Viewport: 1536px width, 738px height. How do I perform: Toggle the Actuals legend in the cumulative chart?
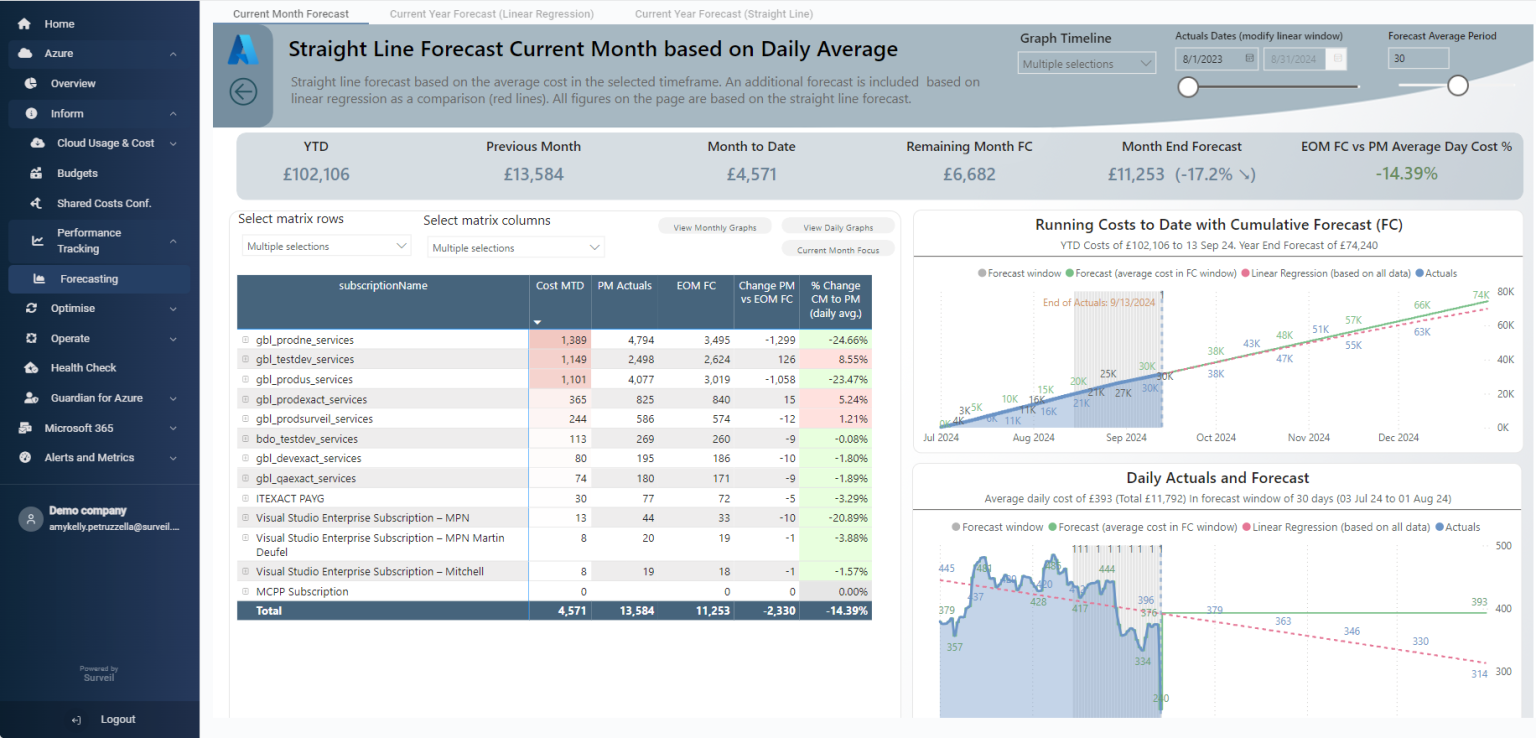1440,273
